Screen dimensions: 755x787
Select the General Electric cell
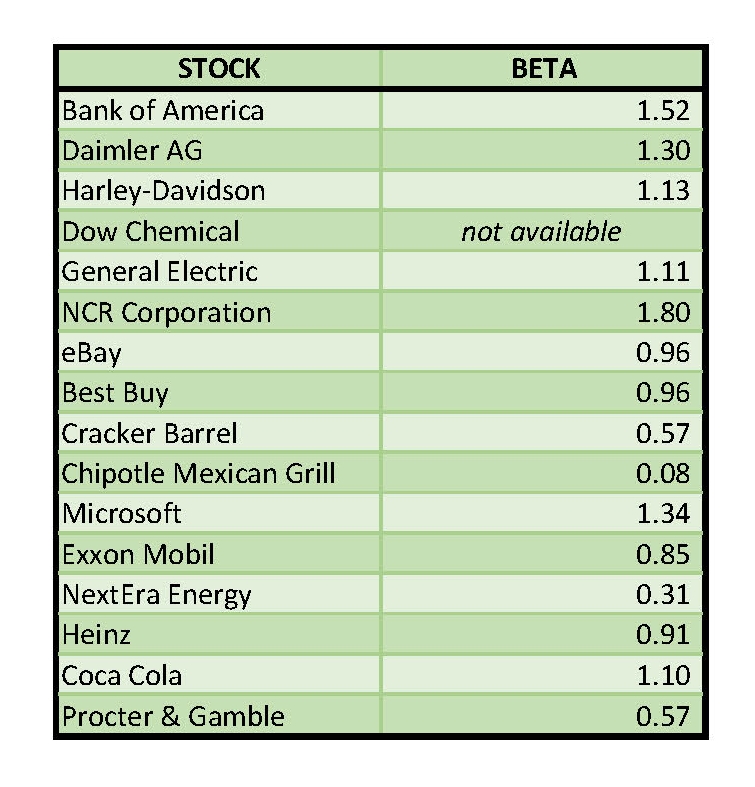(x=160, y=271)
